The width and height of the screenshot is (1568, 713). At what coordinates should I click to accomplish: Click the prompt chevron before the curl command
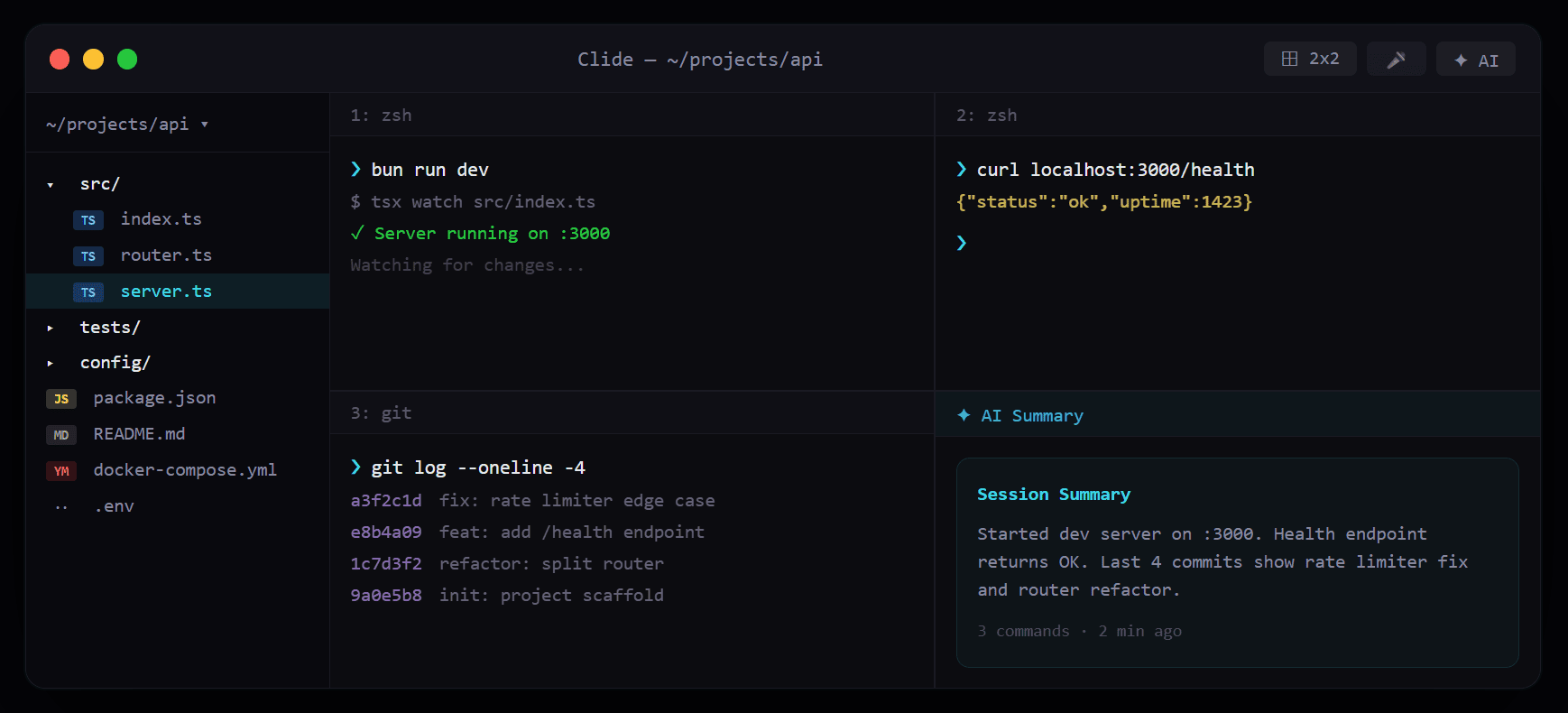coord(962,170)
